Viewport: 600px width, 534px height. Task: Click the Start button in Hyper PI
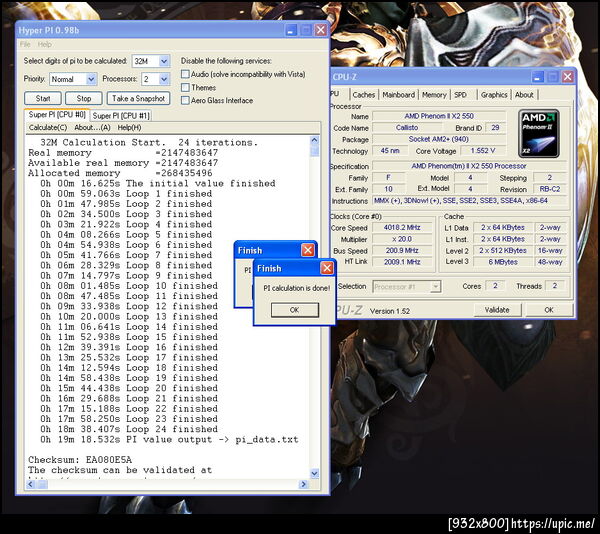point(43,98)
